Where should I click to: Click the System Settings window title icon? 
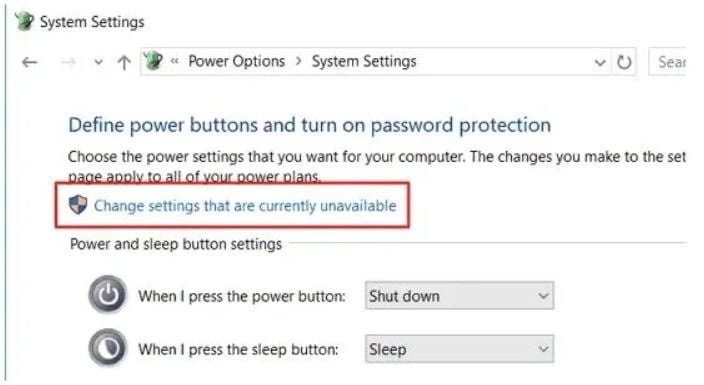pos(24,21)
